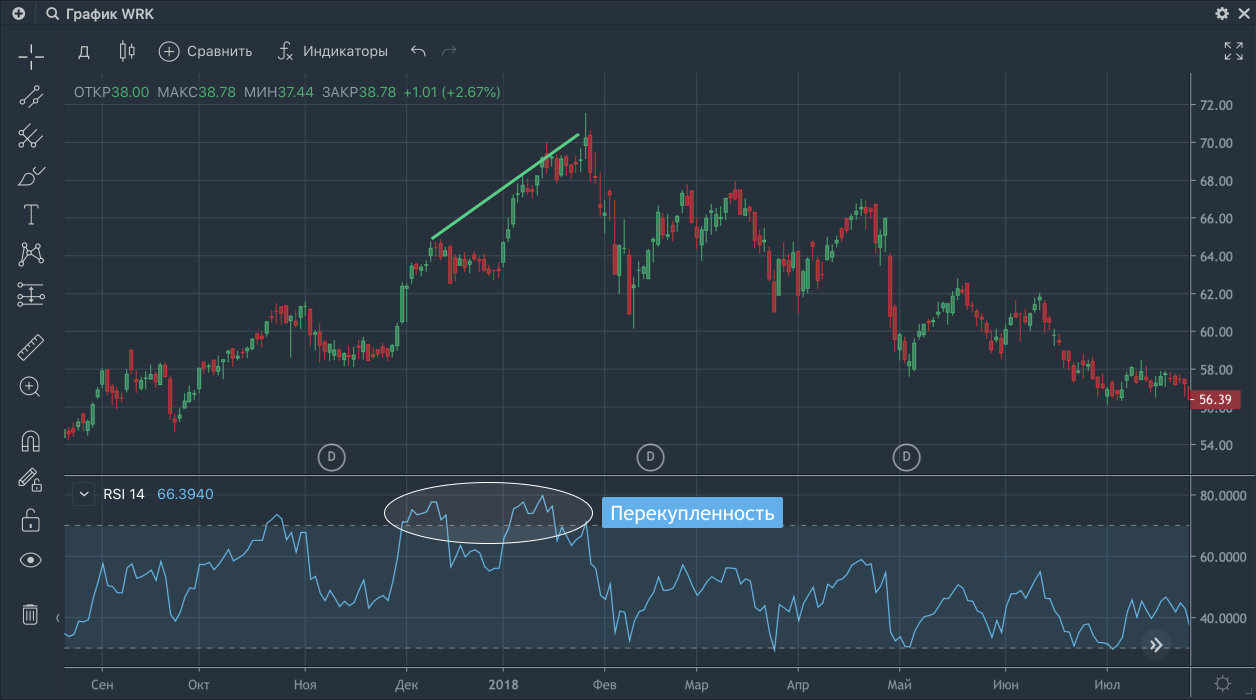The height and width of the screenshot is (700, 1256).
Task: Click the ЗАКР closing price value 38.78
Action: click(x=377, y=92)
